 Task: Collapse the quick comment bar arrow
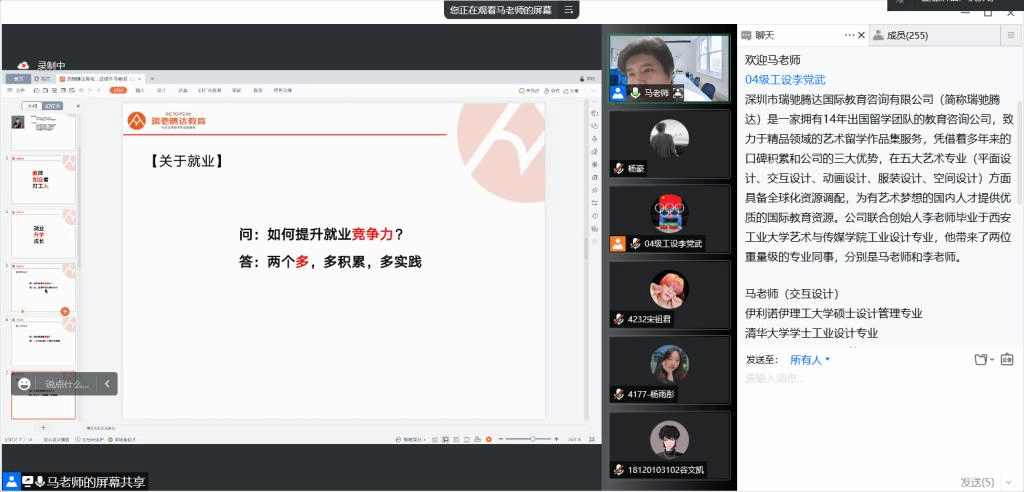tap(107, 383)
